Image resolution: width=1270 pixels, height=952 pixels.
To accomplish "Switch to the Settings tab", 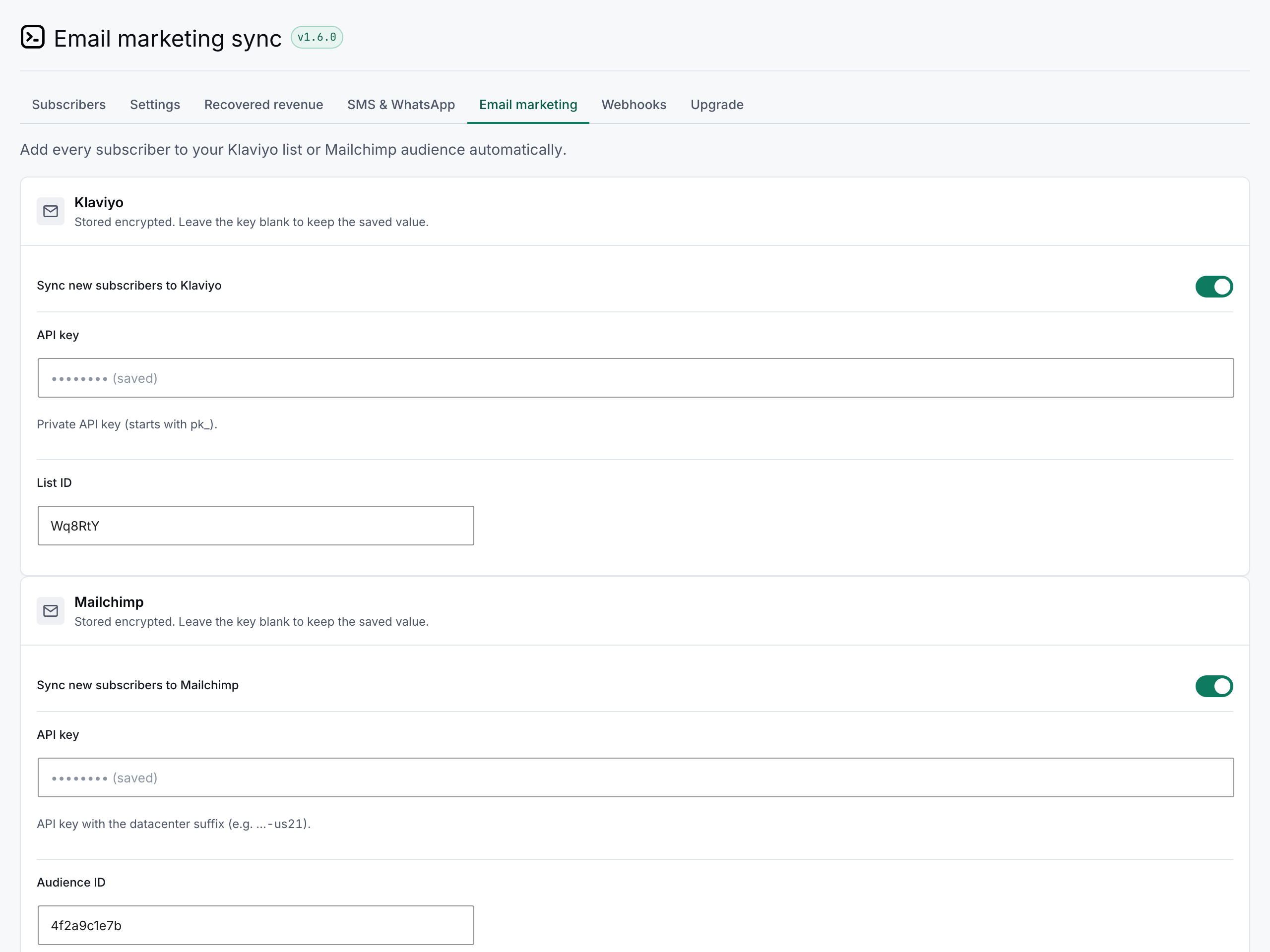I will click(155, 105).
